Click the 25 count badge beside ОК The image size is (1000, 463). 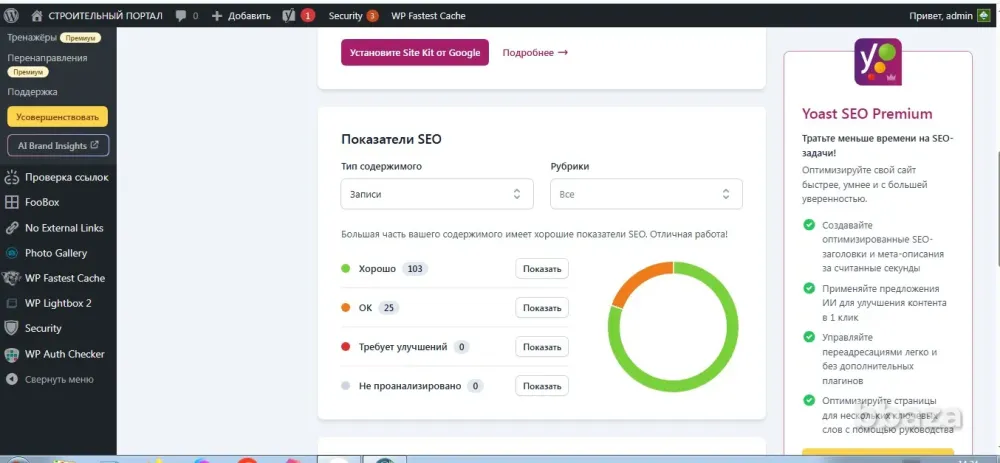coord(388,308)
